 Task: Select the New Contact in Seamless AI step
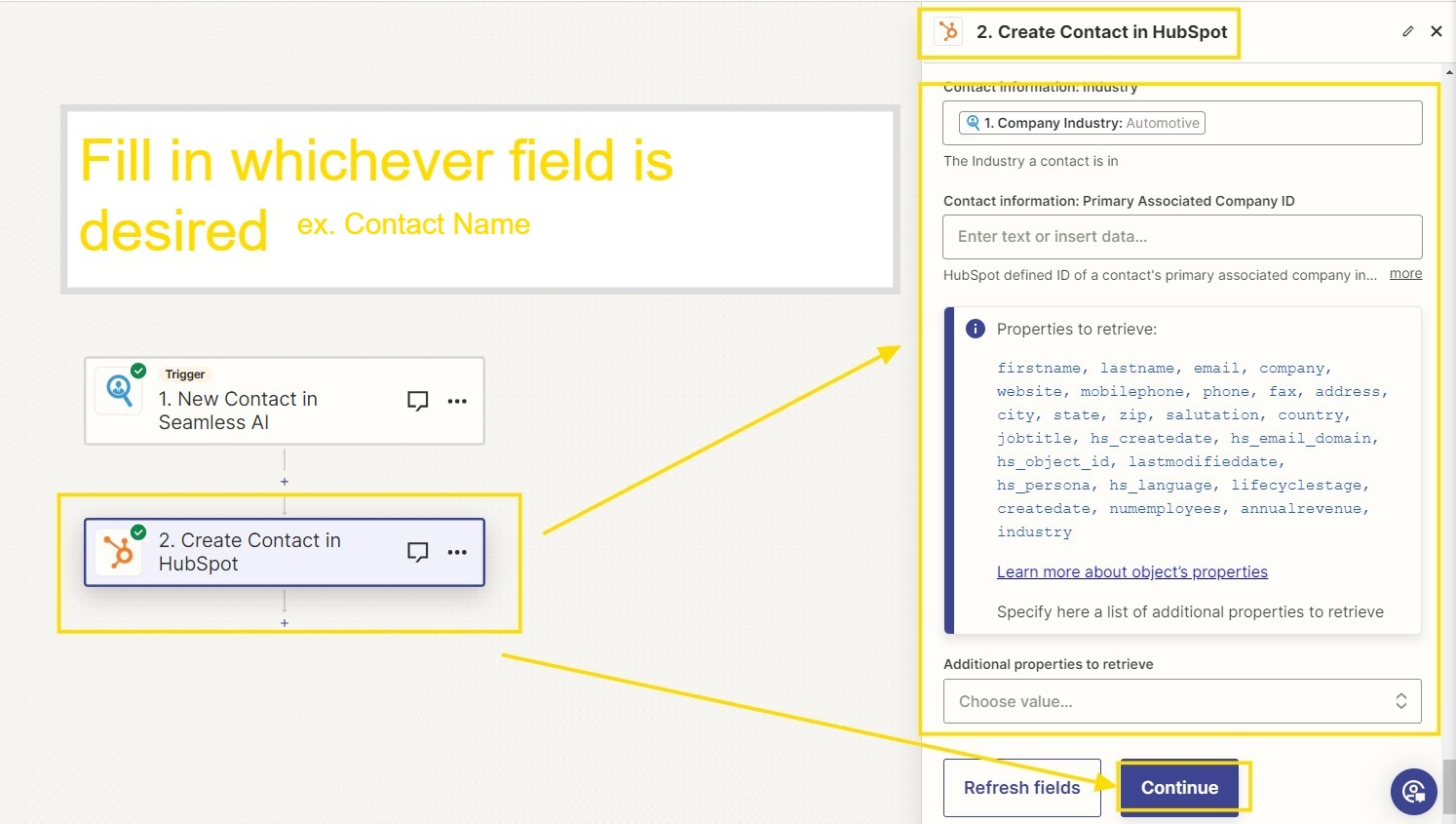285,401
